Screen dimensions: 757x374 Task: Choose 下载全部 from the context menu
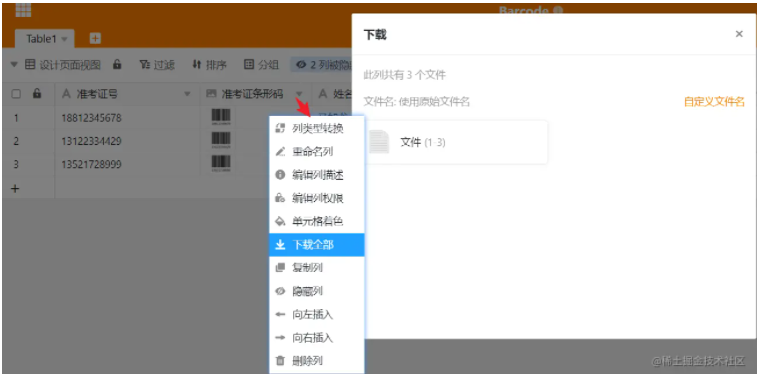[317, 245]
